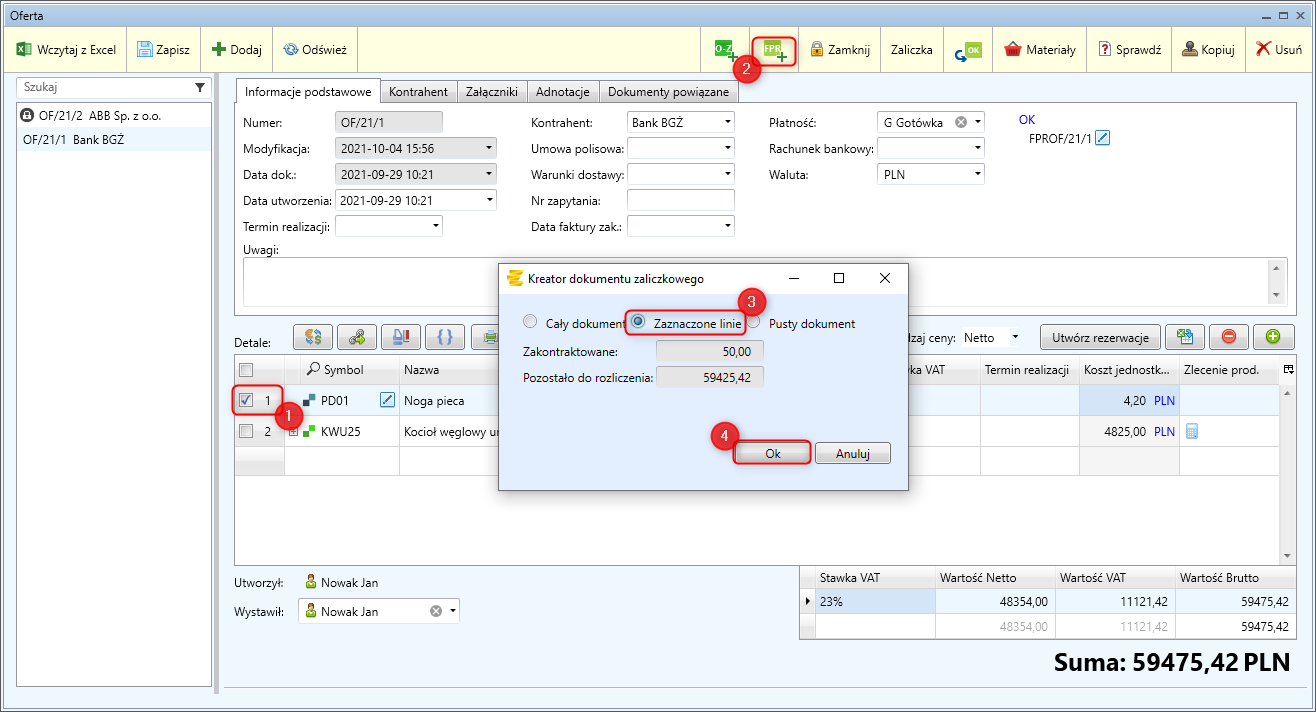Click the FPR create proforma icon
This screenshot has width=1316, height=712.
click(774, 49)
